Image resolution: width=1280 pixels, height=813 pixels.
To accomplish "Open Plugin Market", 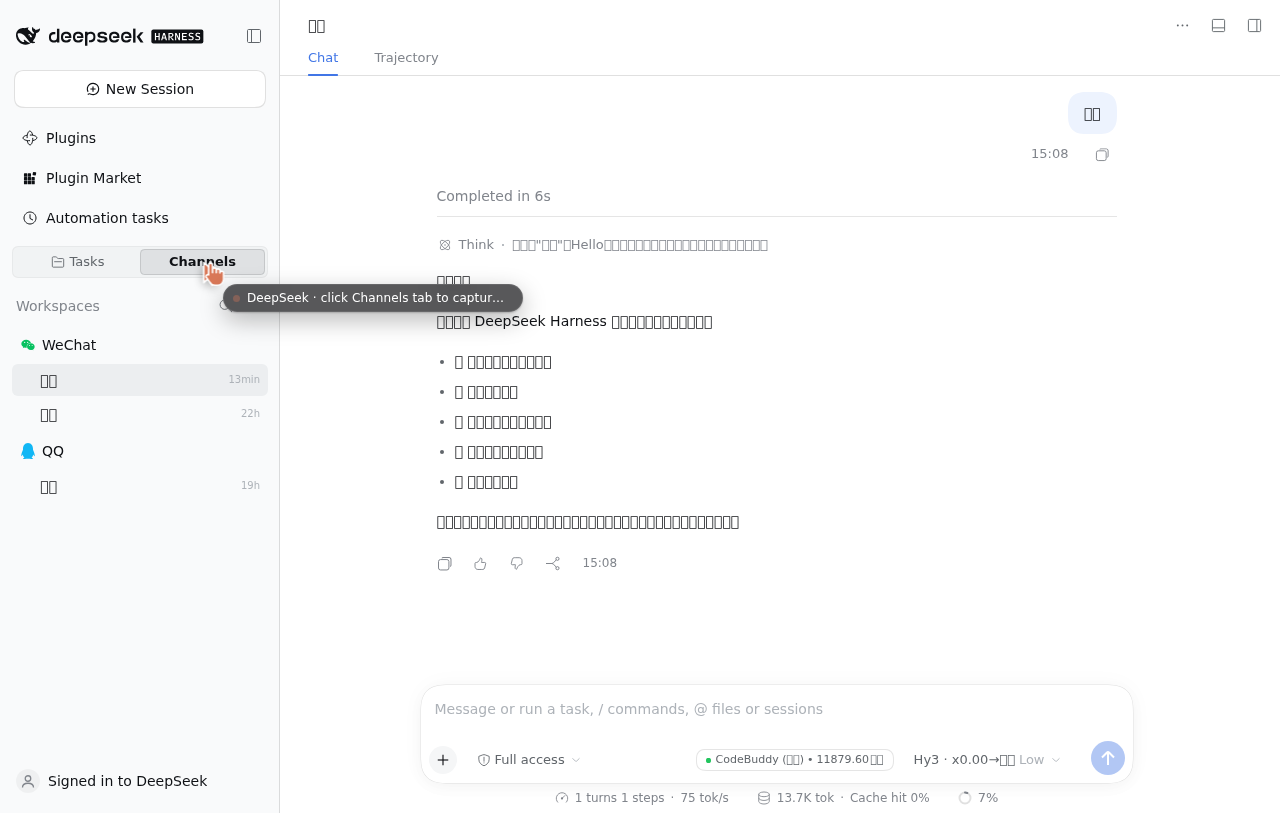I will 140,178.
